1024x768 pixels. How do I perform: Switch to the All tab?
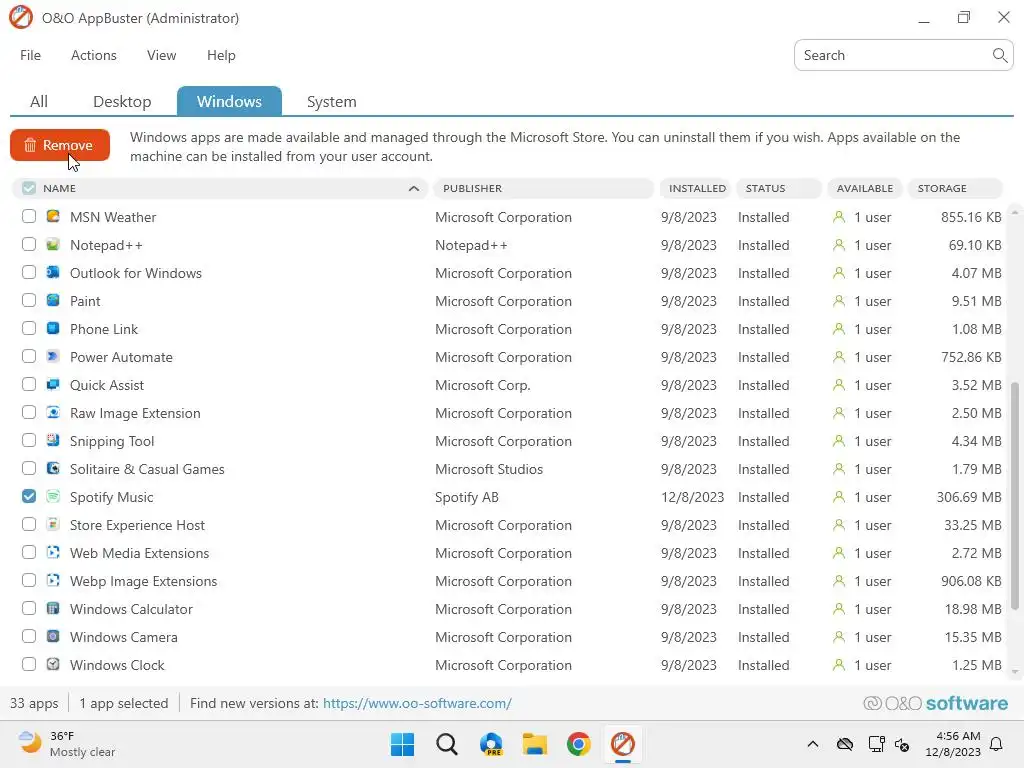tap(39, 101)
